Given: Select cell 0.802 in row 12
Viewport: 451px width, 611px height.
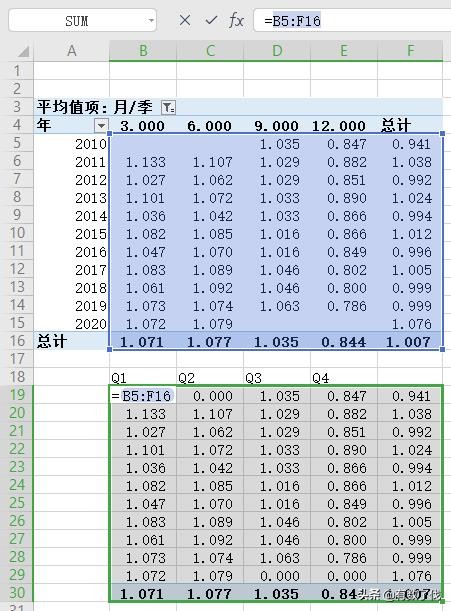Looking at the screenshot, I should (x=344, y=270).
